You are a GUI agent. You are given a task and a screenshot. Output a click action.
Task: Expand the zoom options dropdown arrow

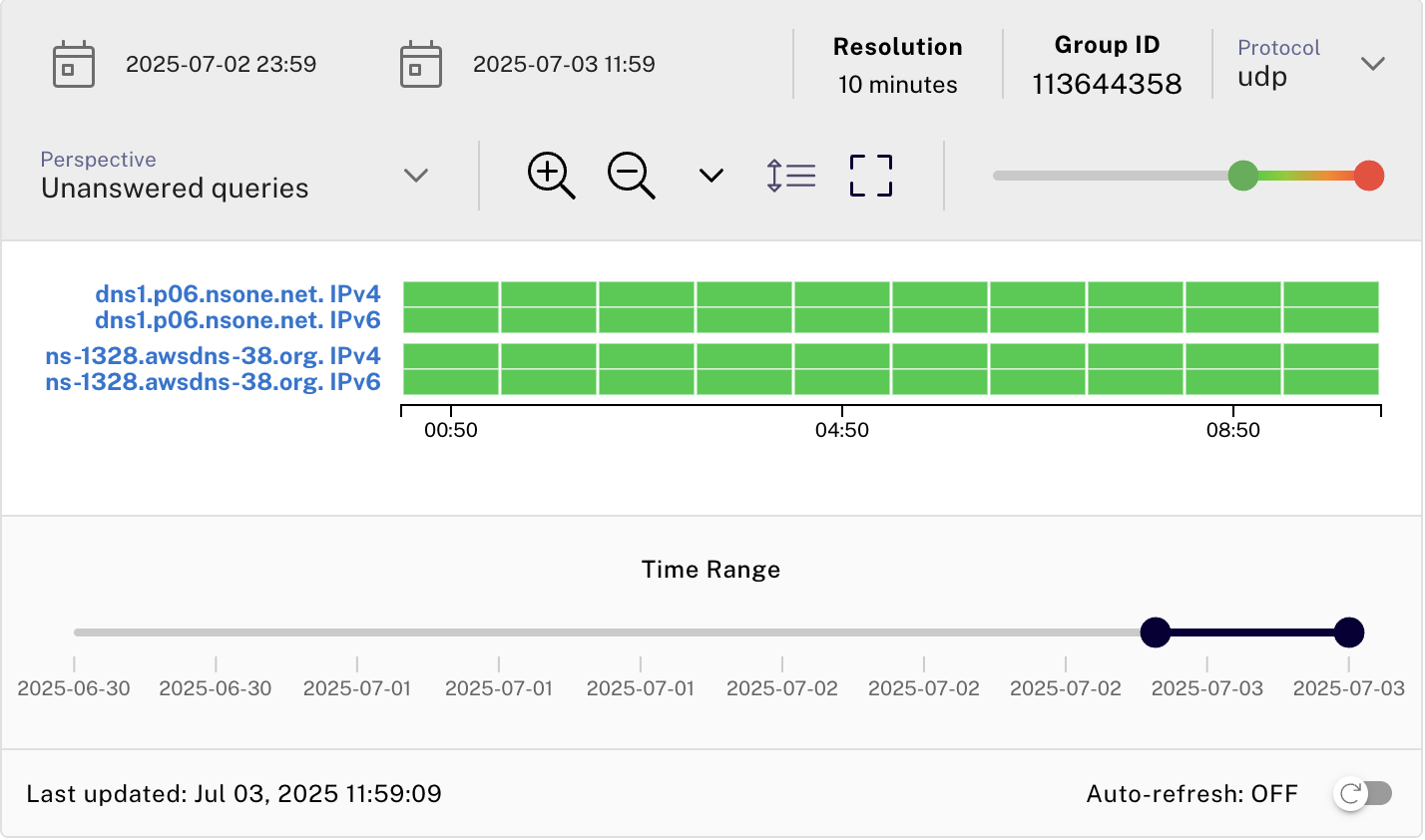pyautogui.click(x=710, y=176)
